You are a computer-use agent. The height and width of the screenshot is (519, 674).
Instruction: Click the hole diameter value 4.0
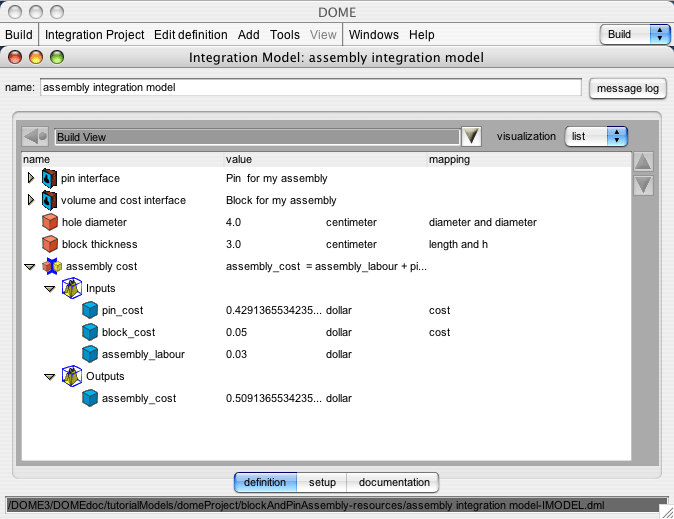coord(233,222)
